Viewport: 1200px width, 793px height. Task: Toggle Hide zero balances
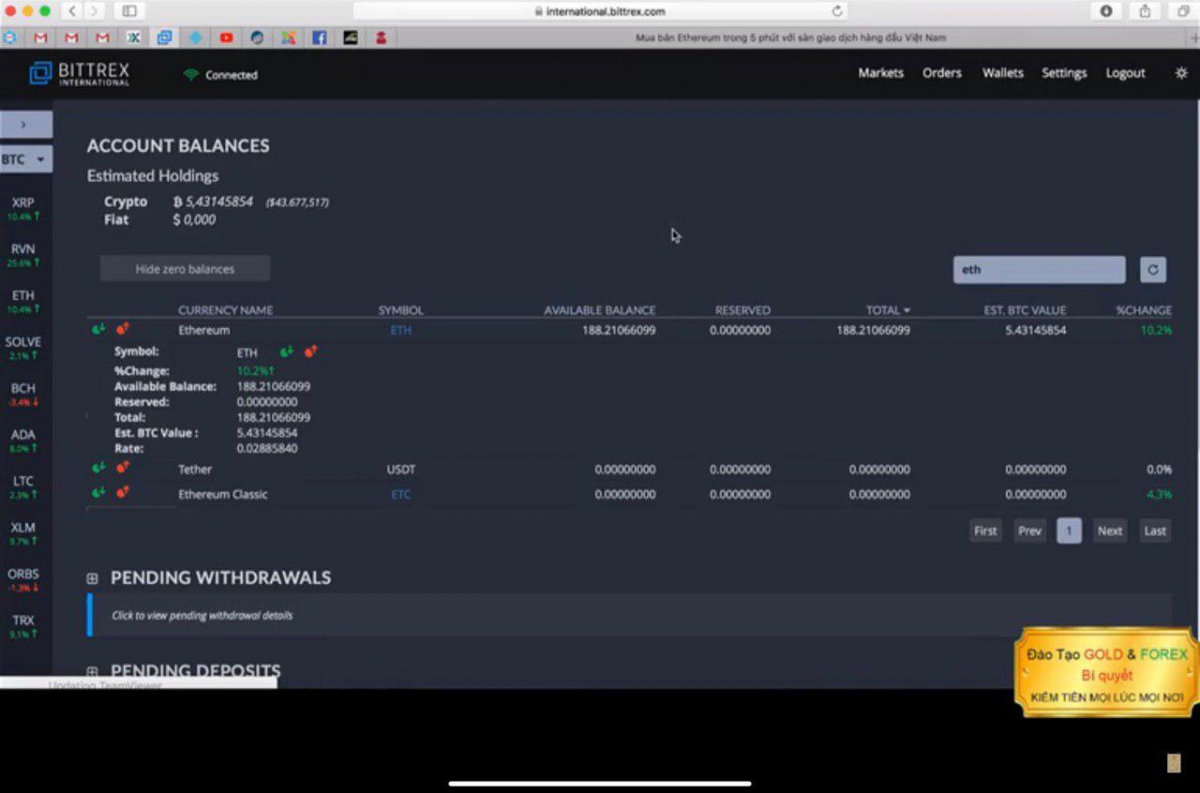coord(185,269)
